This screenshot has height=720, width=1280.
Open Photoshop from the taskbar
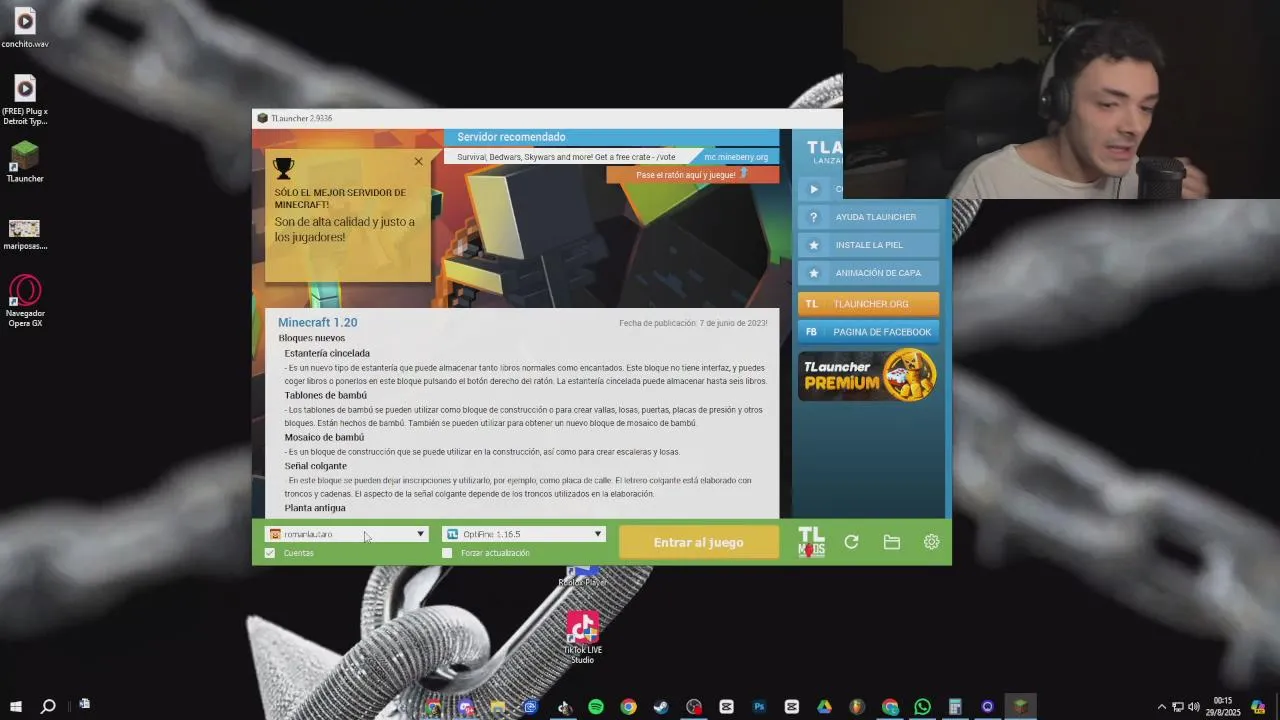point(759,707)
